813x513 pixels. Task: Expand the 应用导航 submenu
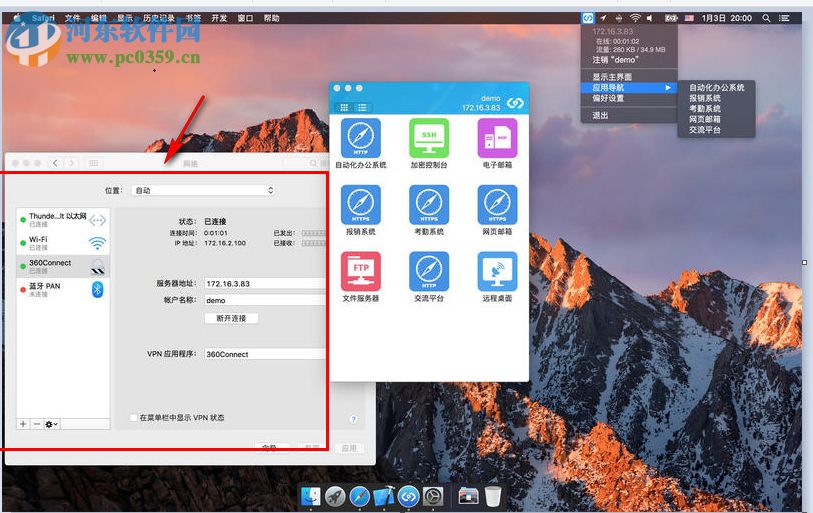tap(629, 88)
